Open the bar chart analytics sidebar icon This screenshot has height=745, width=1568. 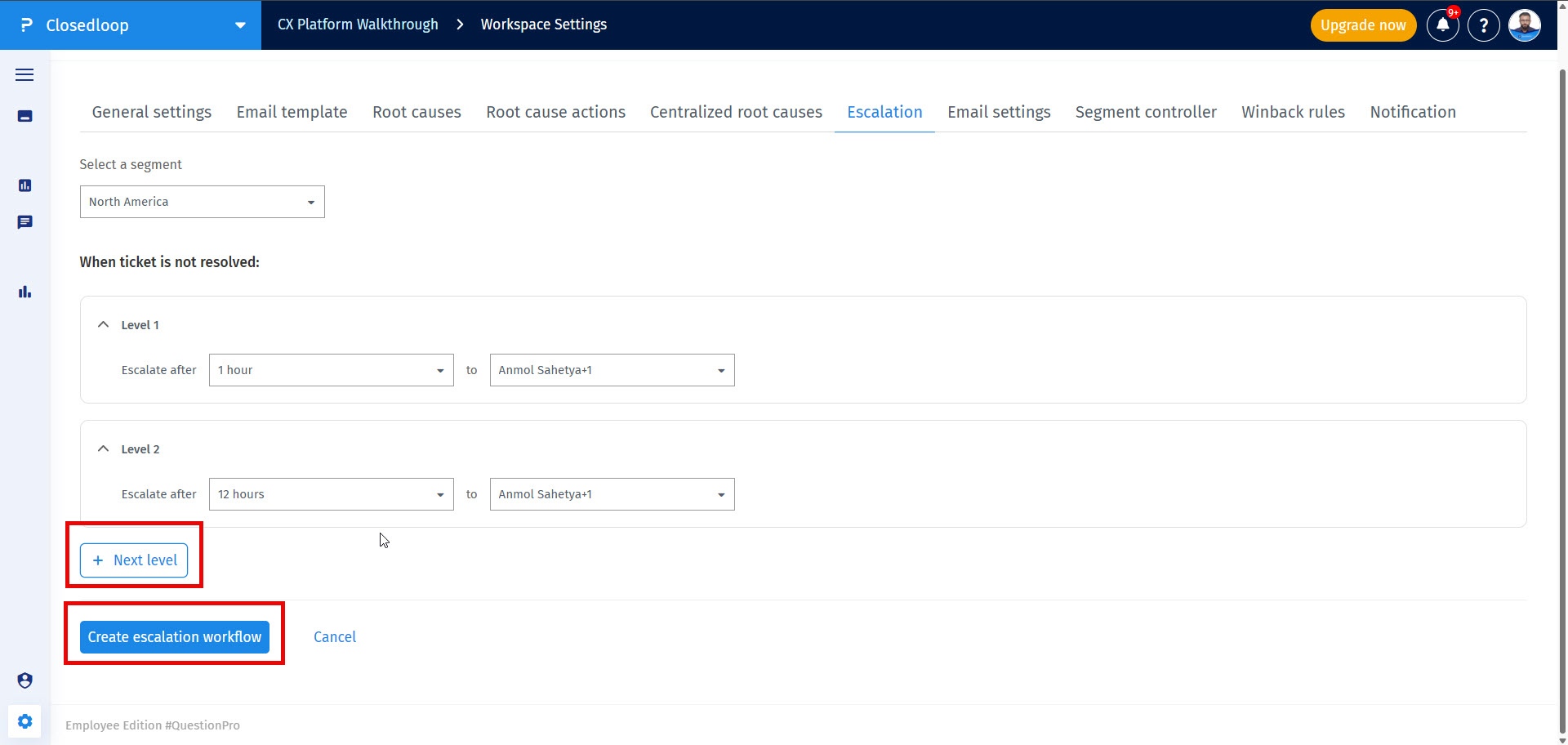point(24,292)
